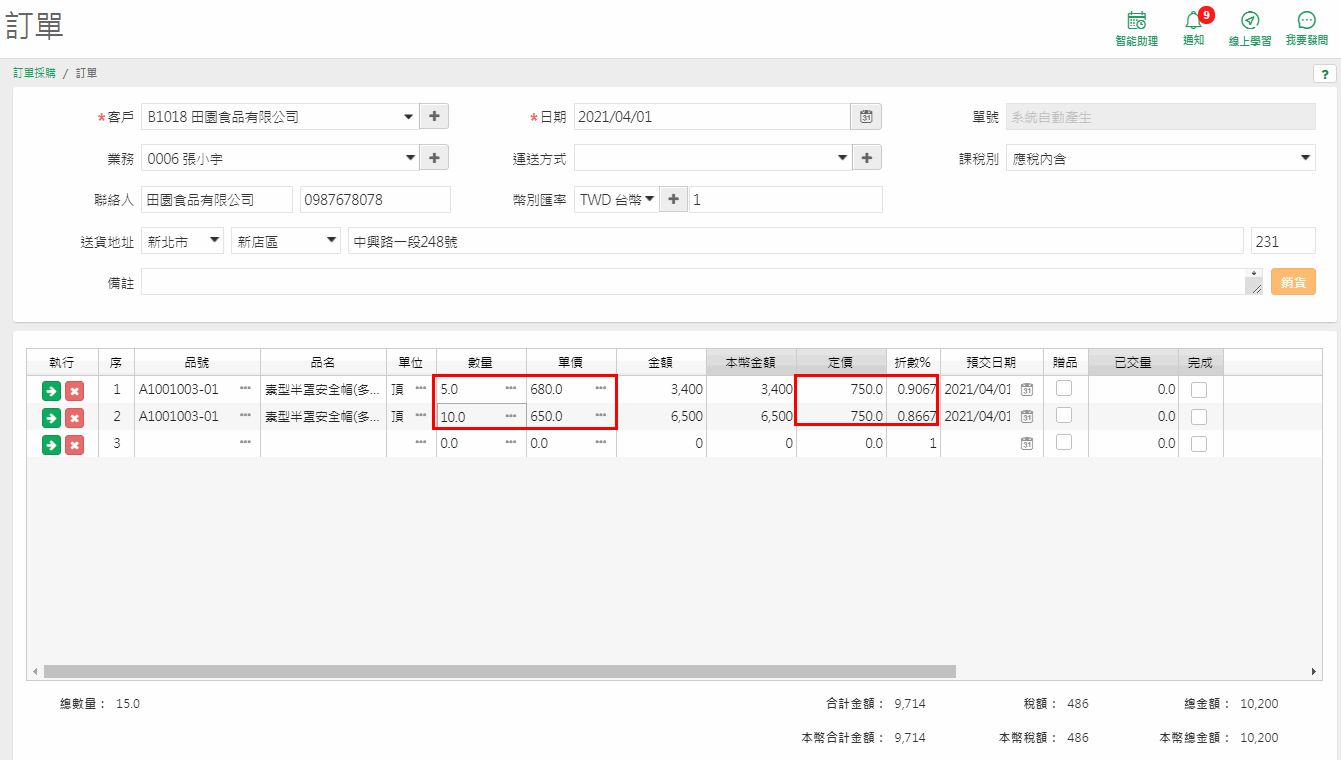The image size is (1341, 760).
Task: Open the calendar picker for 日期 field
Action: [866, 117]
